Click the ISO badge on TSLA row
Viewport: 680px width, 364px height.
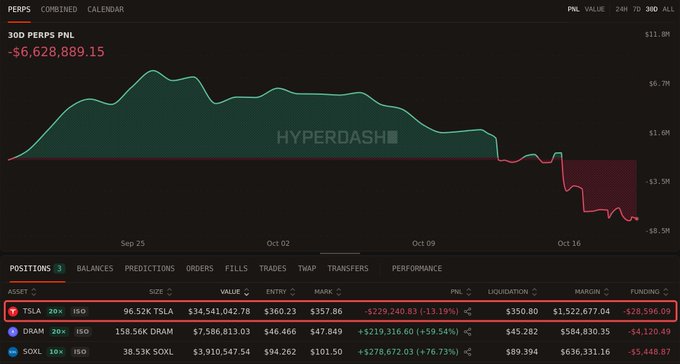pyautogui.click(x=79, y=312)
